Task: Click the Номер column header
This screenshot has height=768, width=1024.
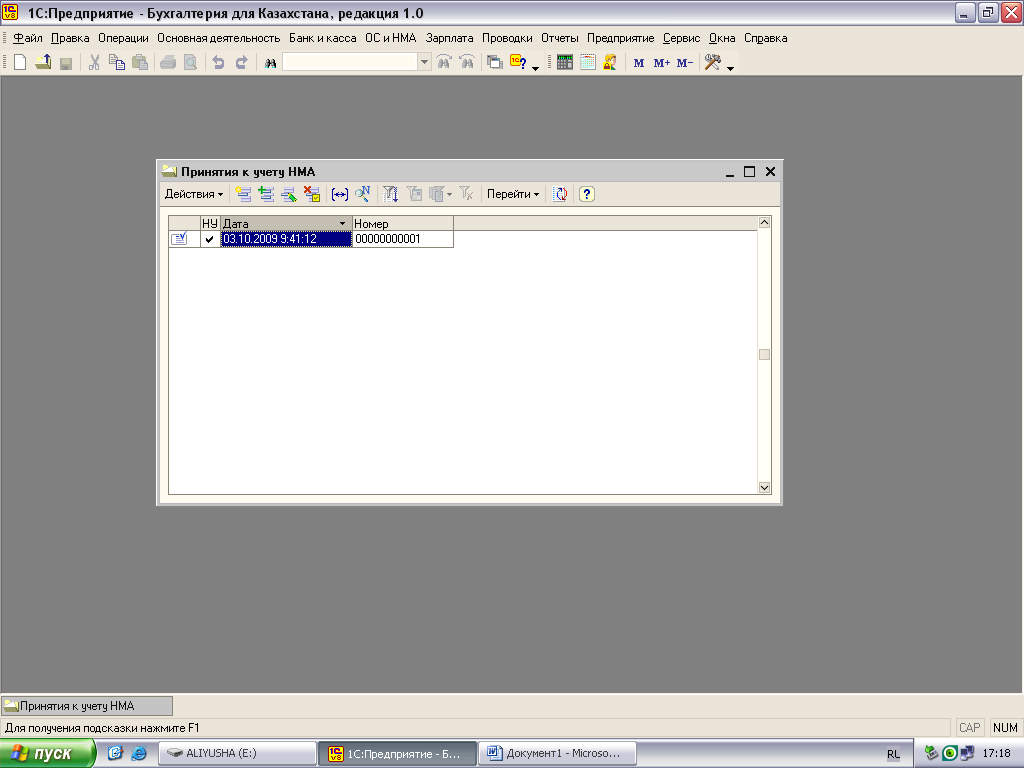Action: click(x=403, y=223)
